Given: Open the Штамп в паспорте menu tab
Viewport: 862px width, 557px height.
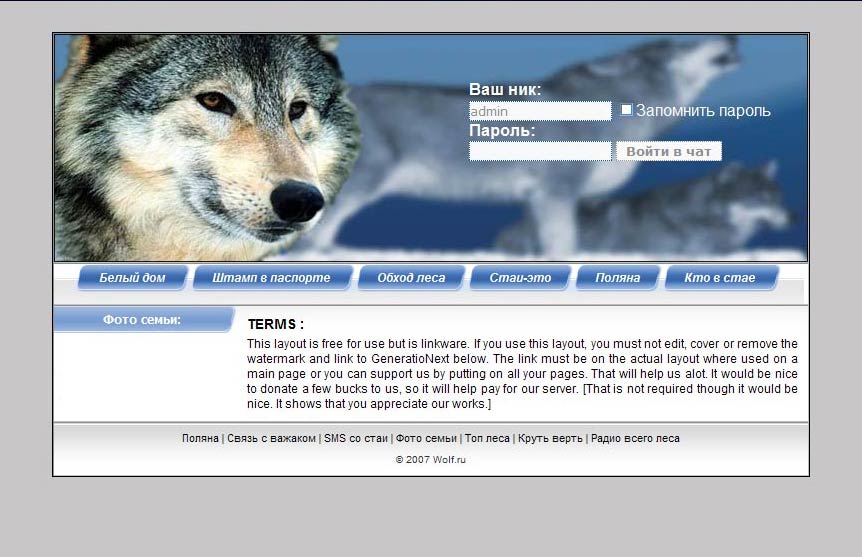Looking at the screenshot, I should click(272, 278).
